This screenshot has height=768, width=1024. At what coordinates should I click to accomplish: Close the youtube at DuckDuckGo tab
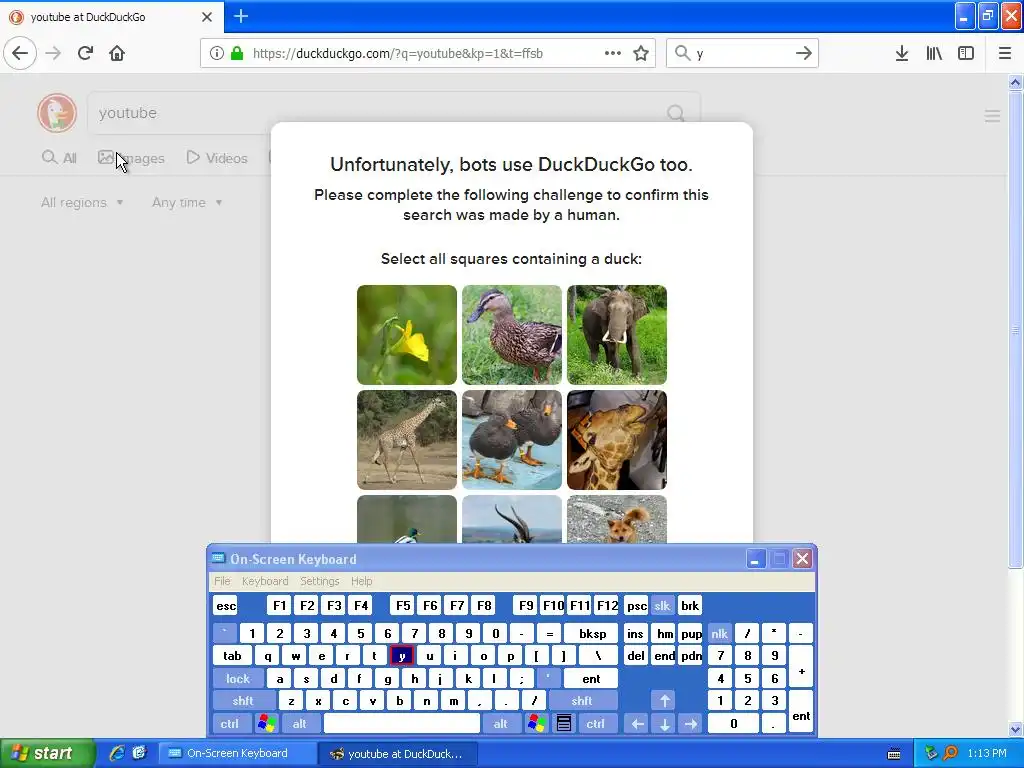coord(206,17)
